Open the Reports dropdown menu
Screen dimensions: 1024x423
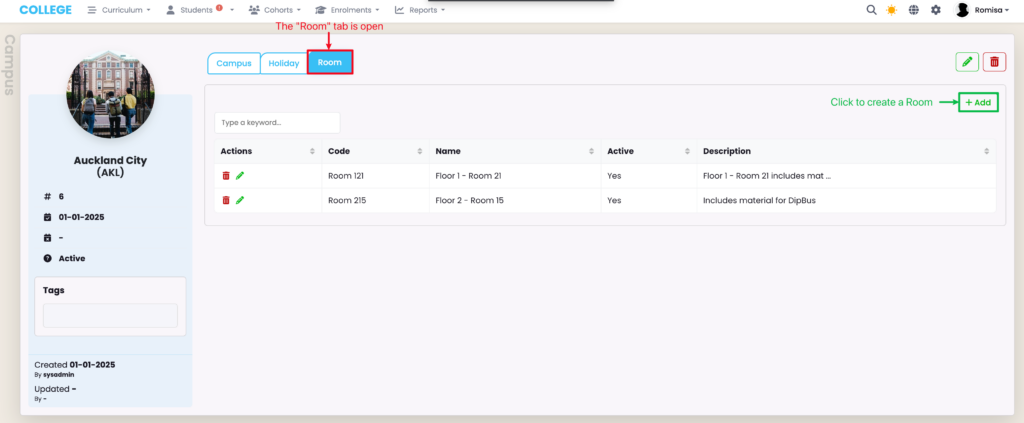(420, 10)
